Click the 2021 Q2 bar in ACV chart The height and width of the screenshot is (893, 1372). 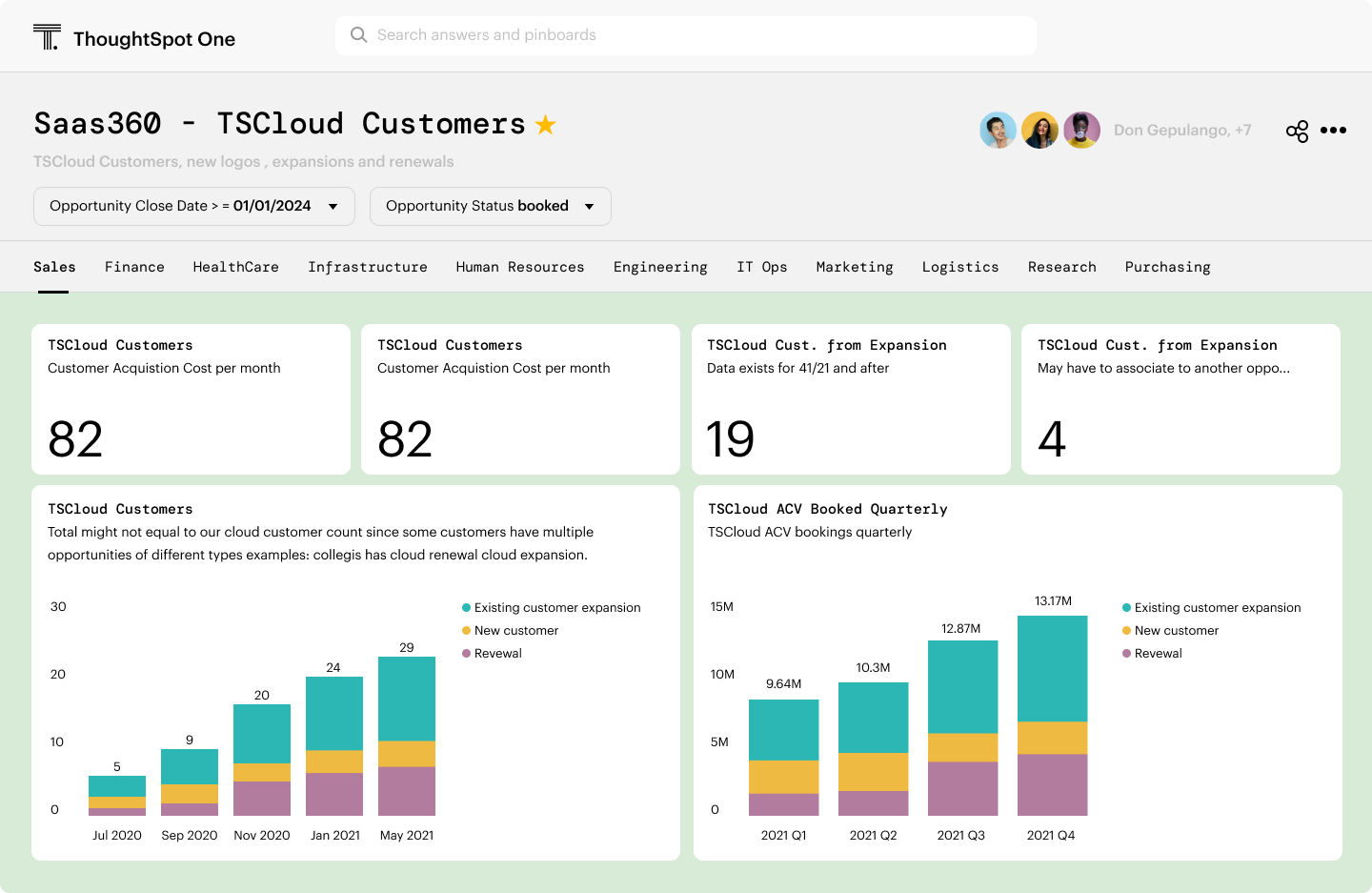(x=874, y=749)
